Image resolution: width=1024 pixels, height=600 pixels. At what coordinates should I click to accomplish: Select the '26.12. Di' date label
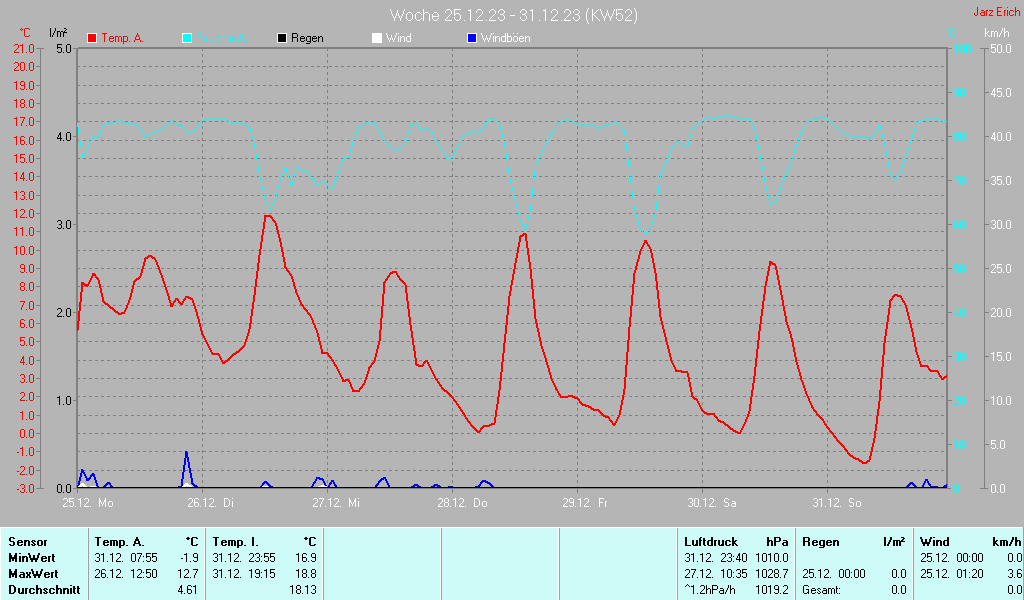211,503
